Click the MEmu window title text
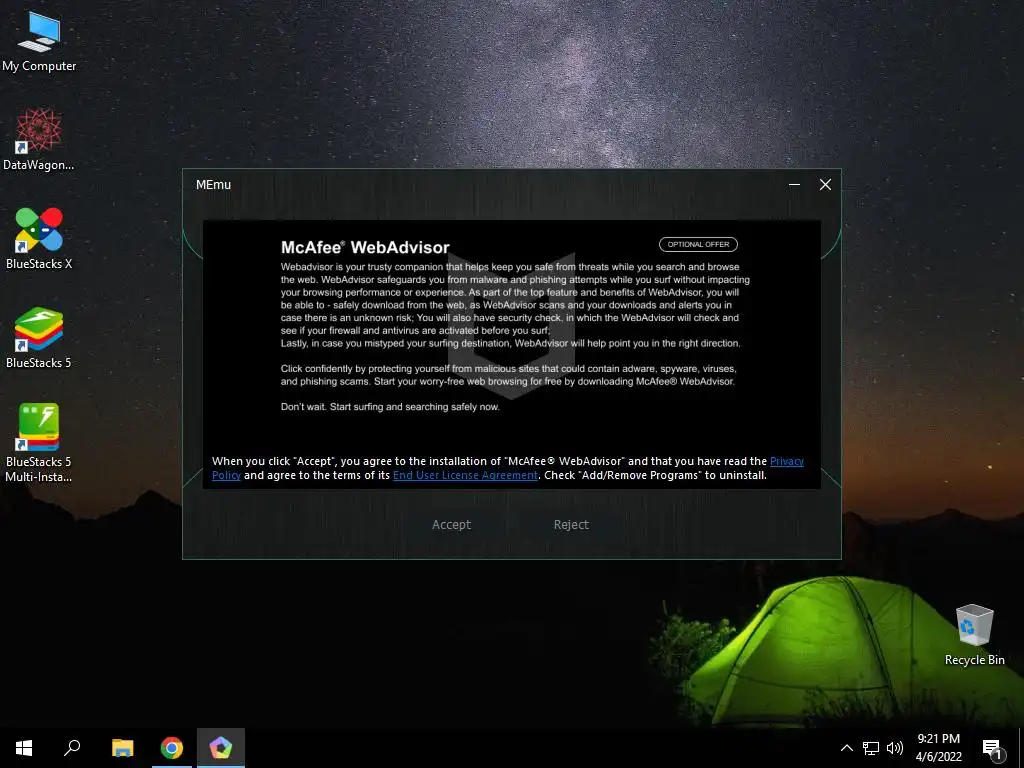The height and width of the screenshot is (768, 1024). [x=214, y=185]
